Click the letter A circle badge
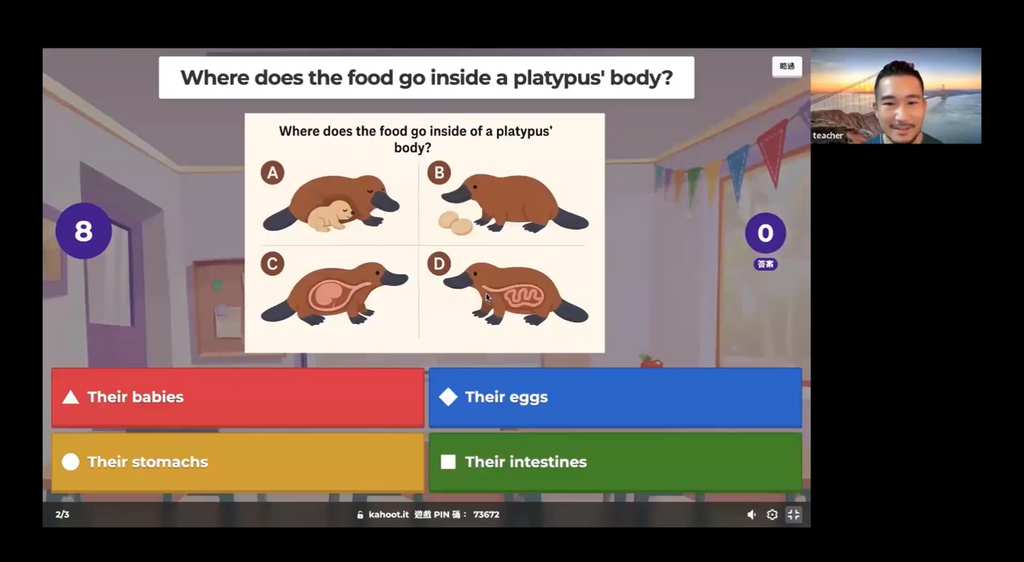This screenshot has height=562, width=1024. click(272, 172)
